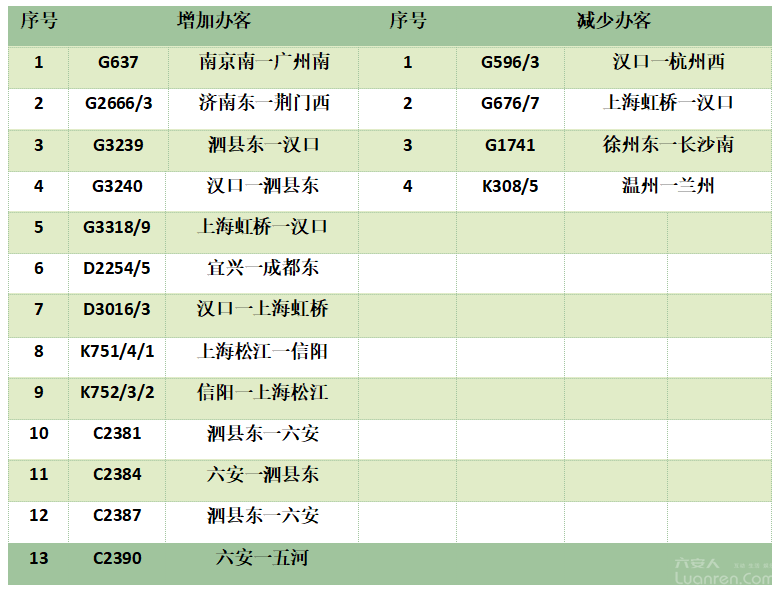780x590 pixels.
Task: Select the route '六安—泗县东'
Action: click(x=263, y=475)
